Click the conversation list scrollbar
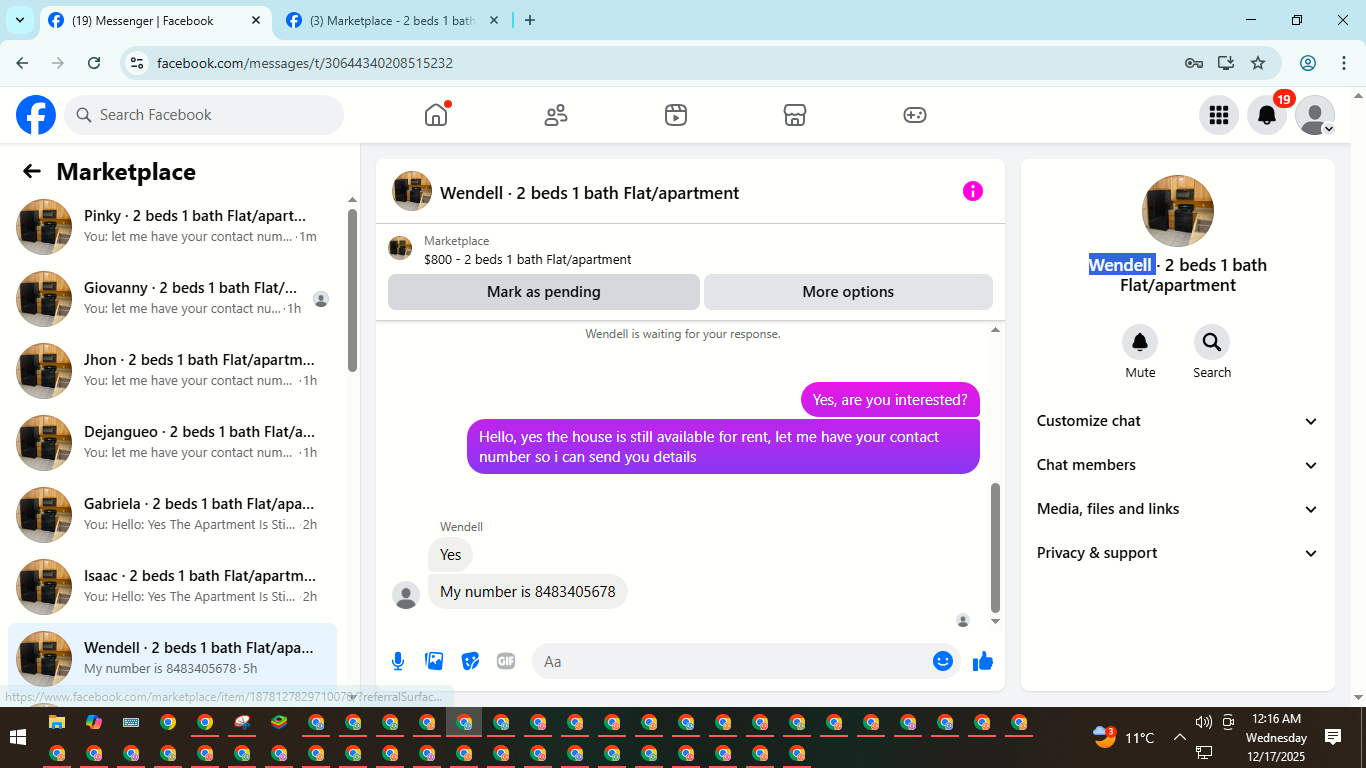The image size is (1366, 768). [x=352, y=290]
